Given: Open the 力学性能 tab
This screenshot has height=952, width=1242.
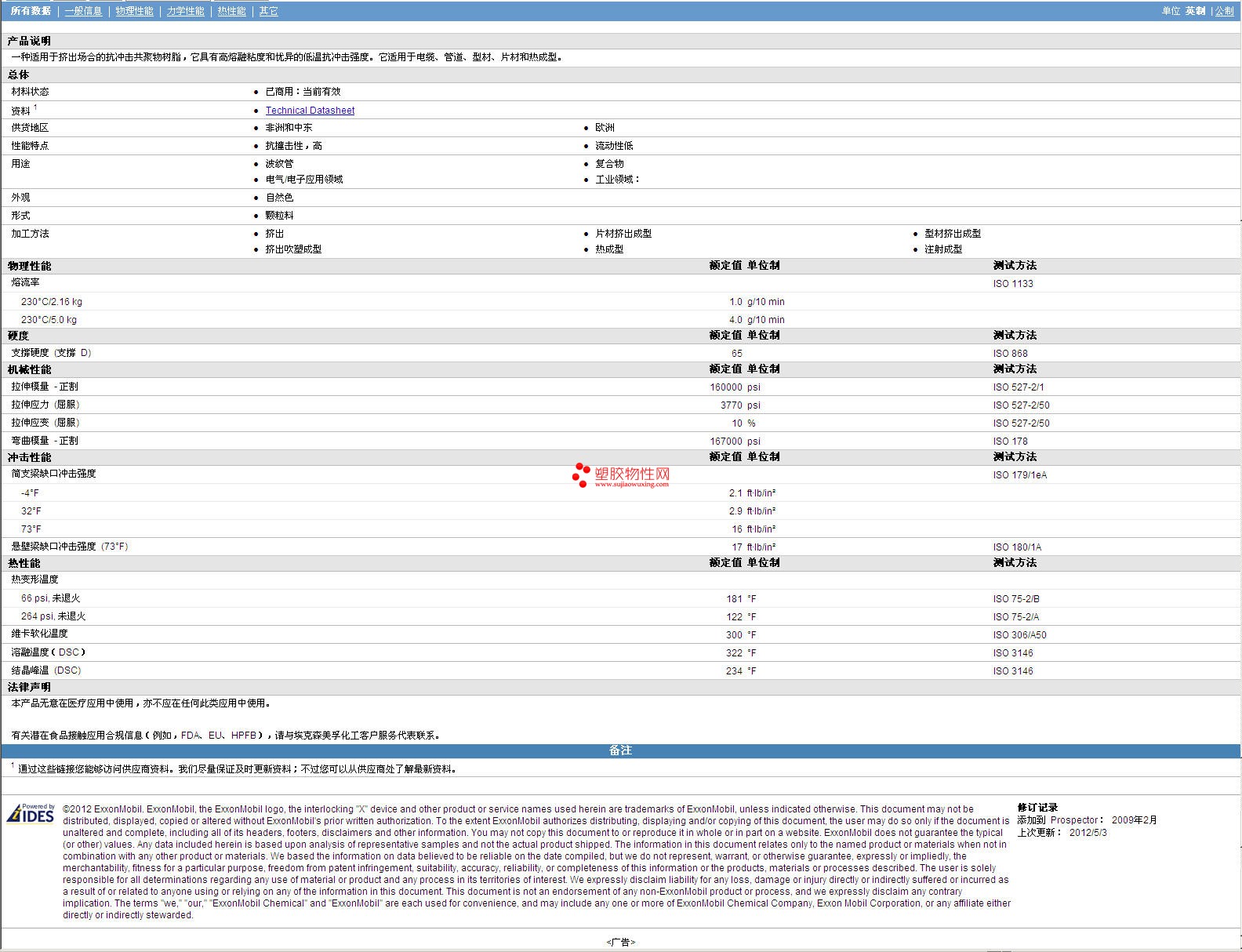Looking at the screenshot, I should point(185,11).
